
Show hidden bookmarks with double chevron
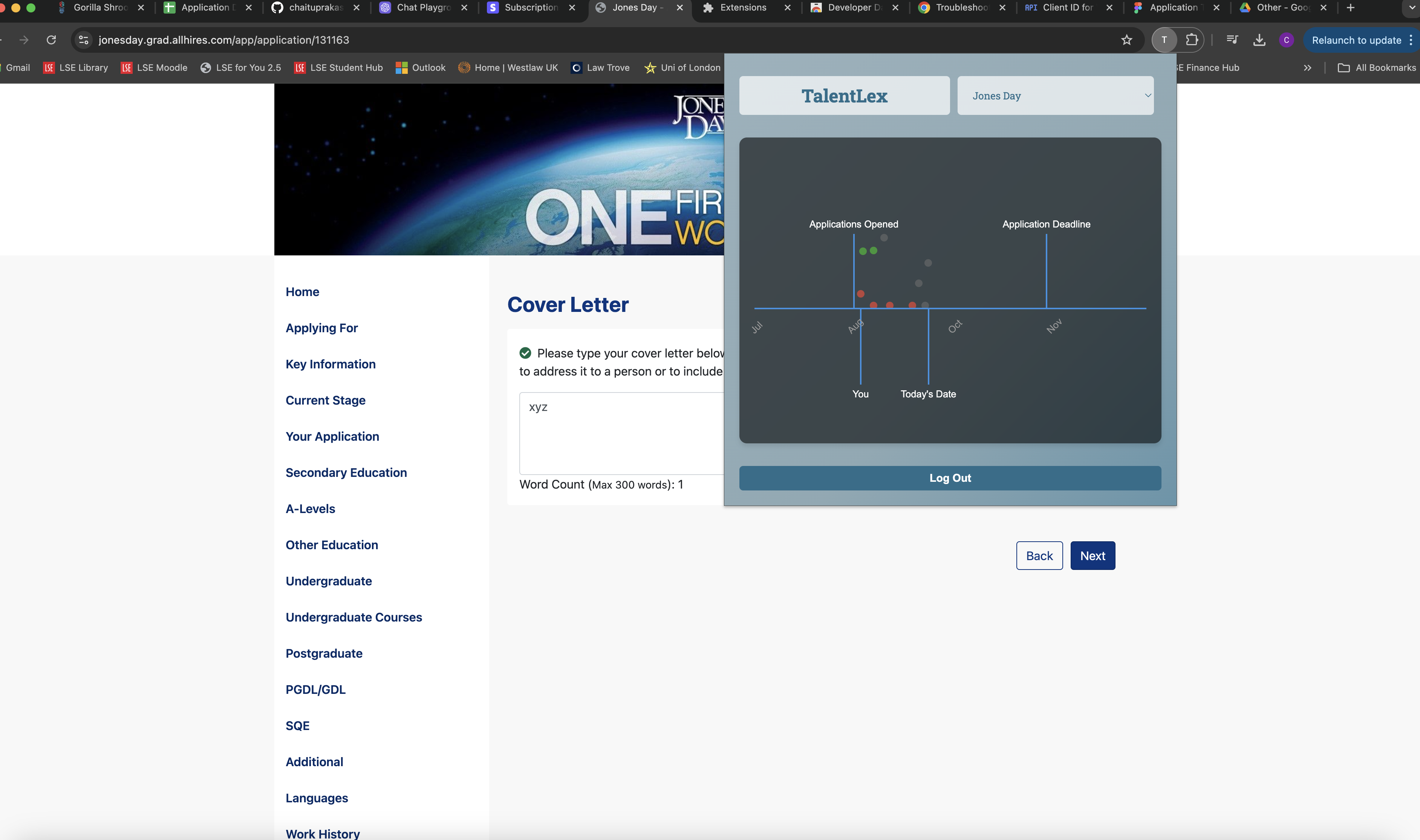pos(1307,67)
